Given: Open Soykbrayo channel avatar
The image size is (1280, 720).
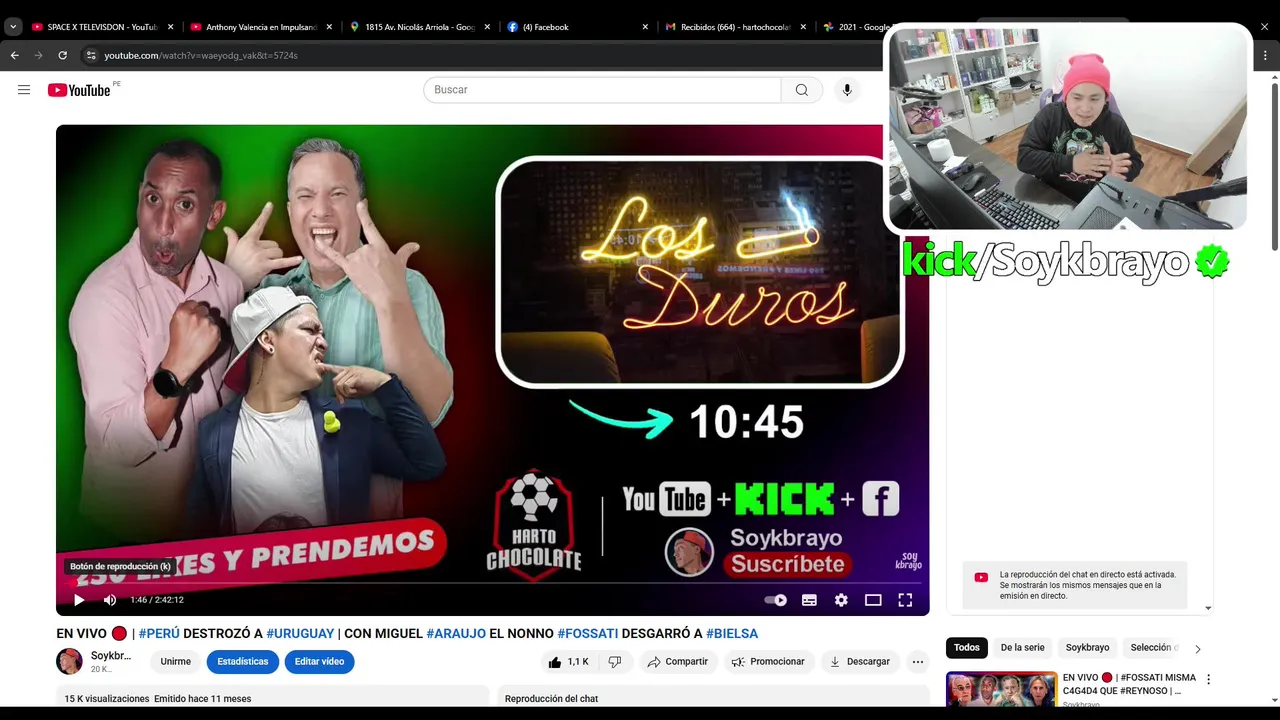Looking at the screenshot, I should click(69, 661).
